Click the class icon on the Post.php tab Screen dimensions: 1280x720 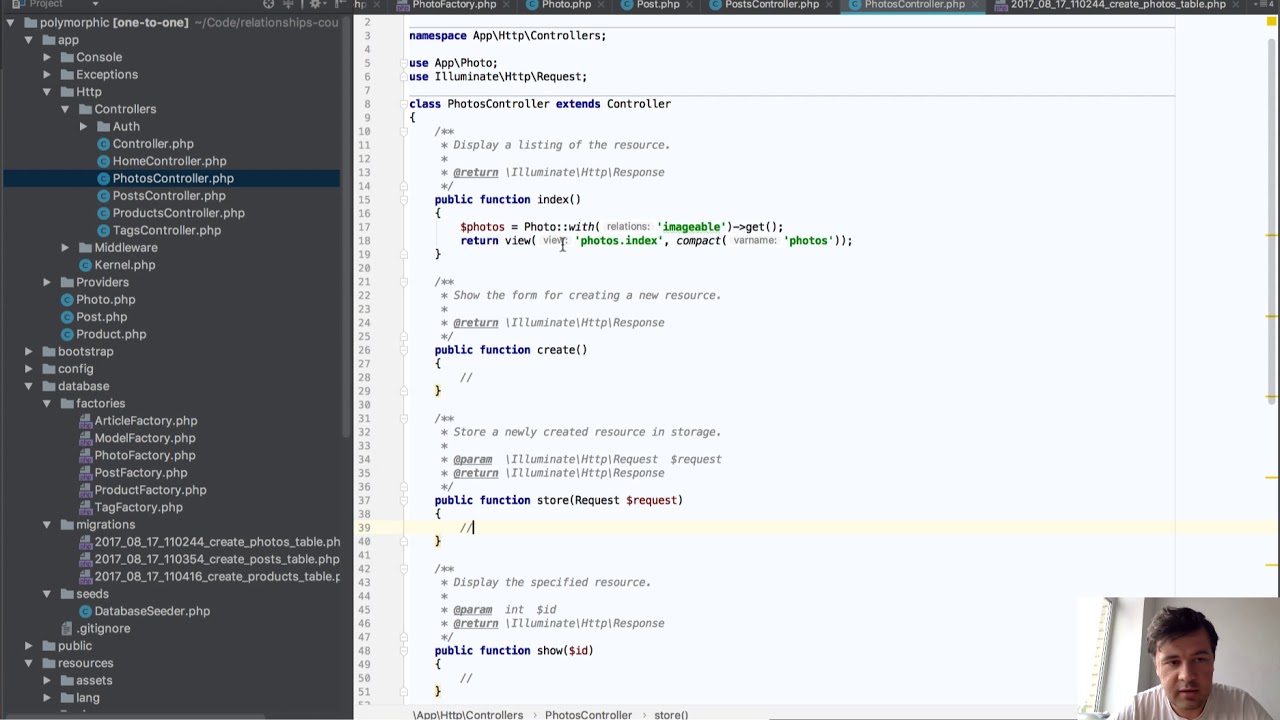[x=627, y=5]
